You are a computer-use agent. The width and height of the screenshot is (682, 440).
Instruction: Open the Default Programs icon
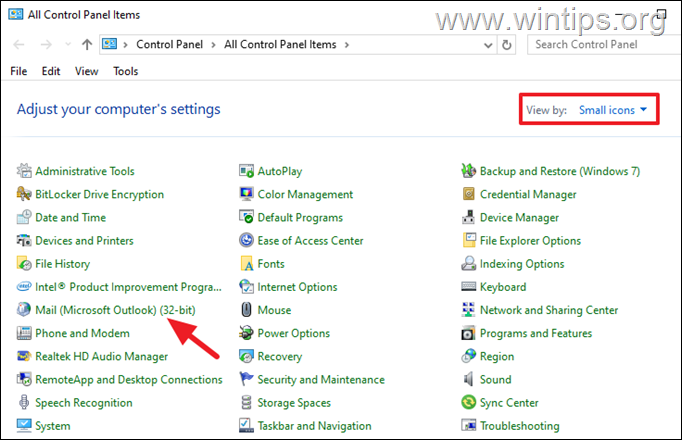tap(247, 217)
